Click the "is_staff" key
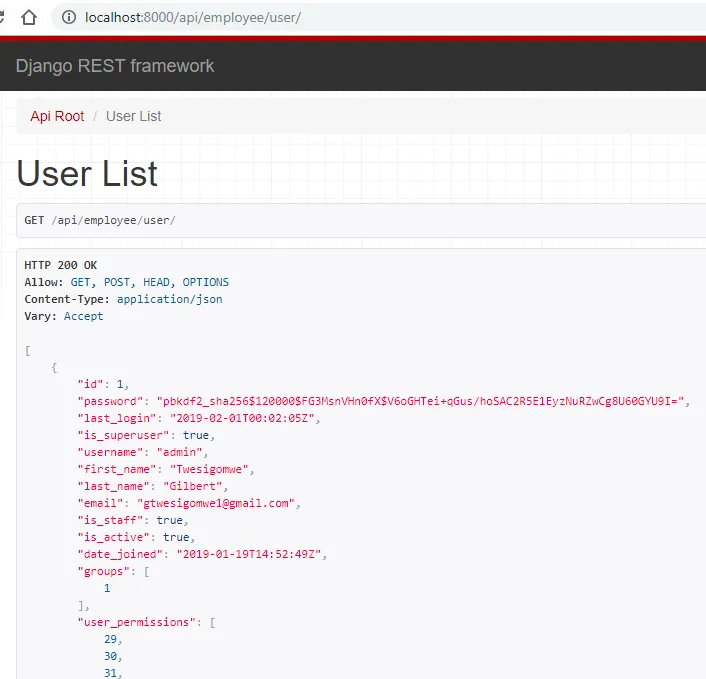Image resolution: width=706 pixels, height=679 pixels. coord(110,520)
